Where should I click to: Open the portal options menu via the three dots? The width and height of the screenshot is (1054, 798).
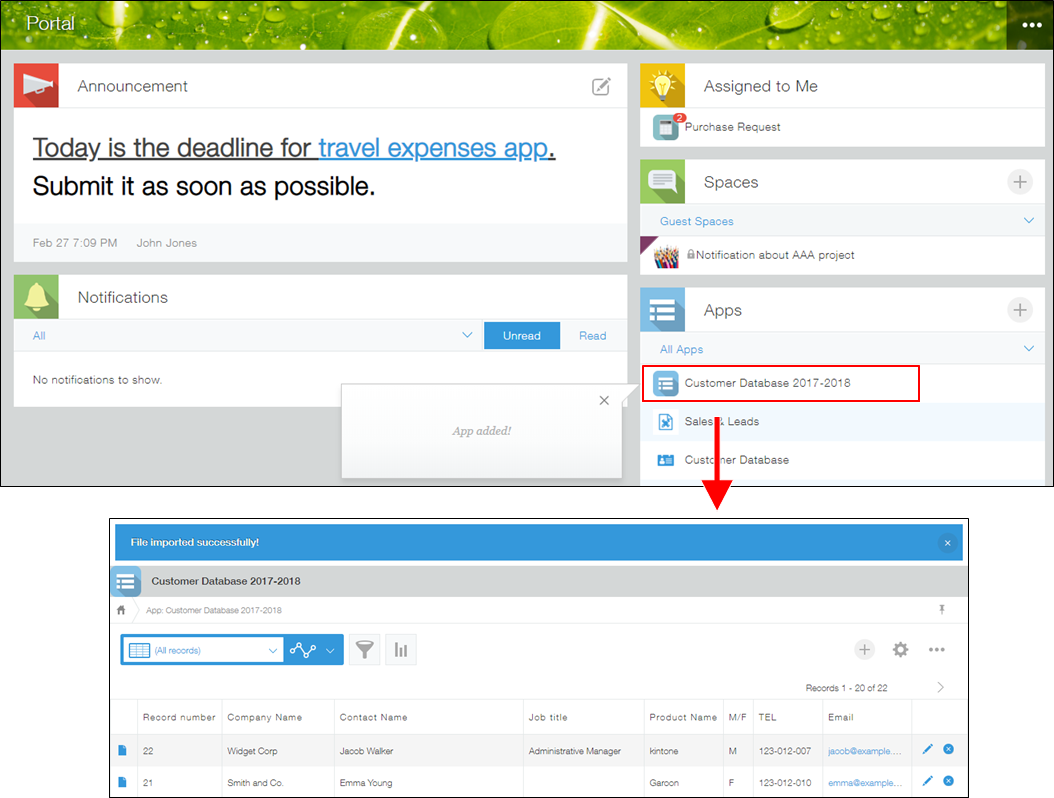click(1030, 24)
